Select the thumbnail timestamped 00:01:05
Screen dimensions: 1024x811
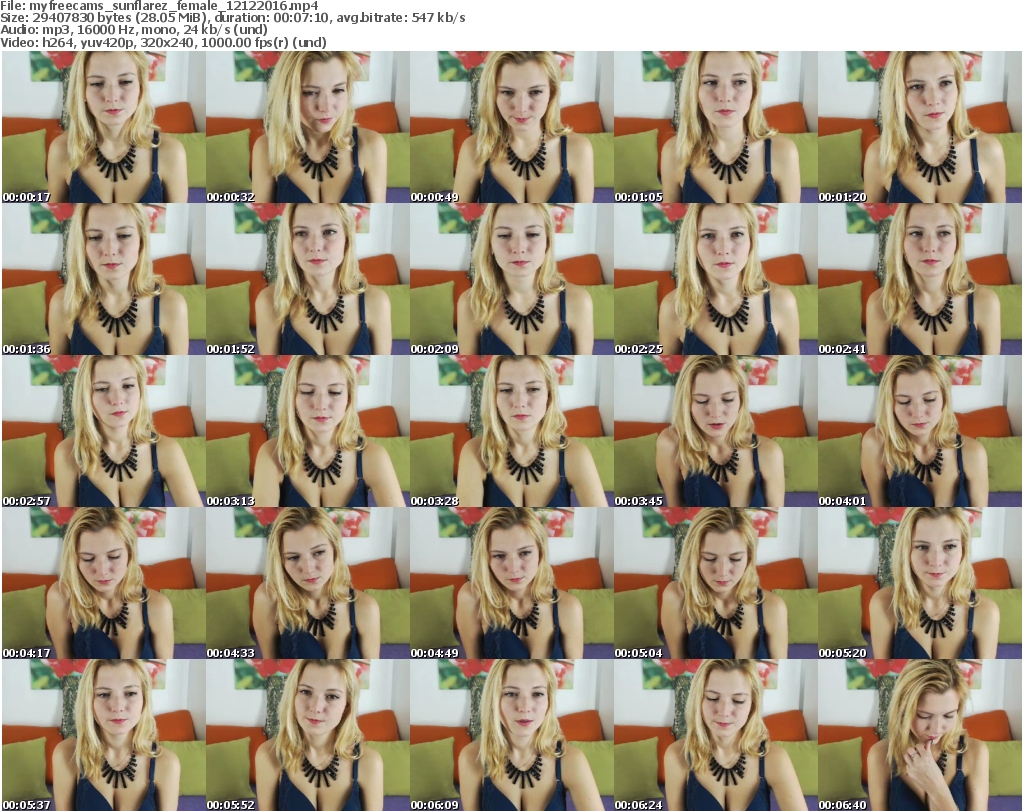[x=716, y=127]
